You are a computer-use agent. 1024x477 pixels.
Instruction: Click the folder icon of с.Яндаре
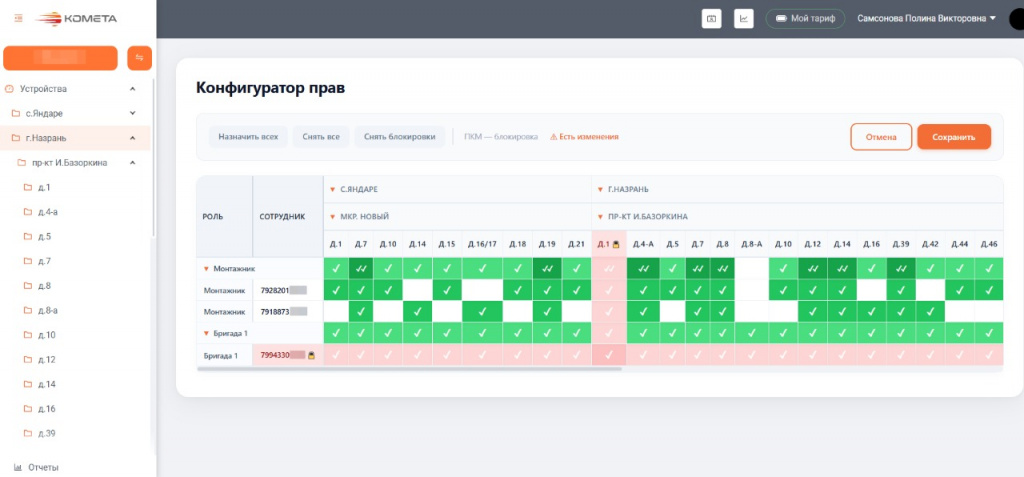click(x=16, y=114)
